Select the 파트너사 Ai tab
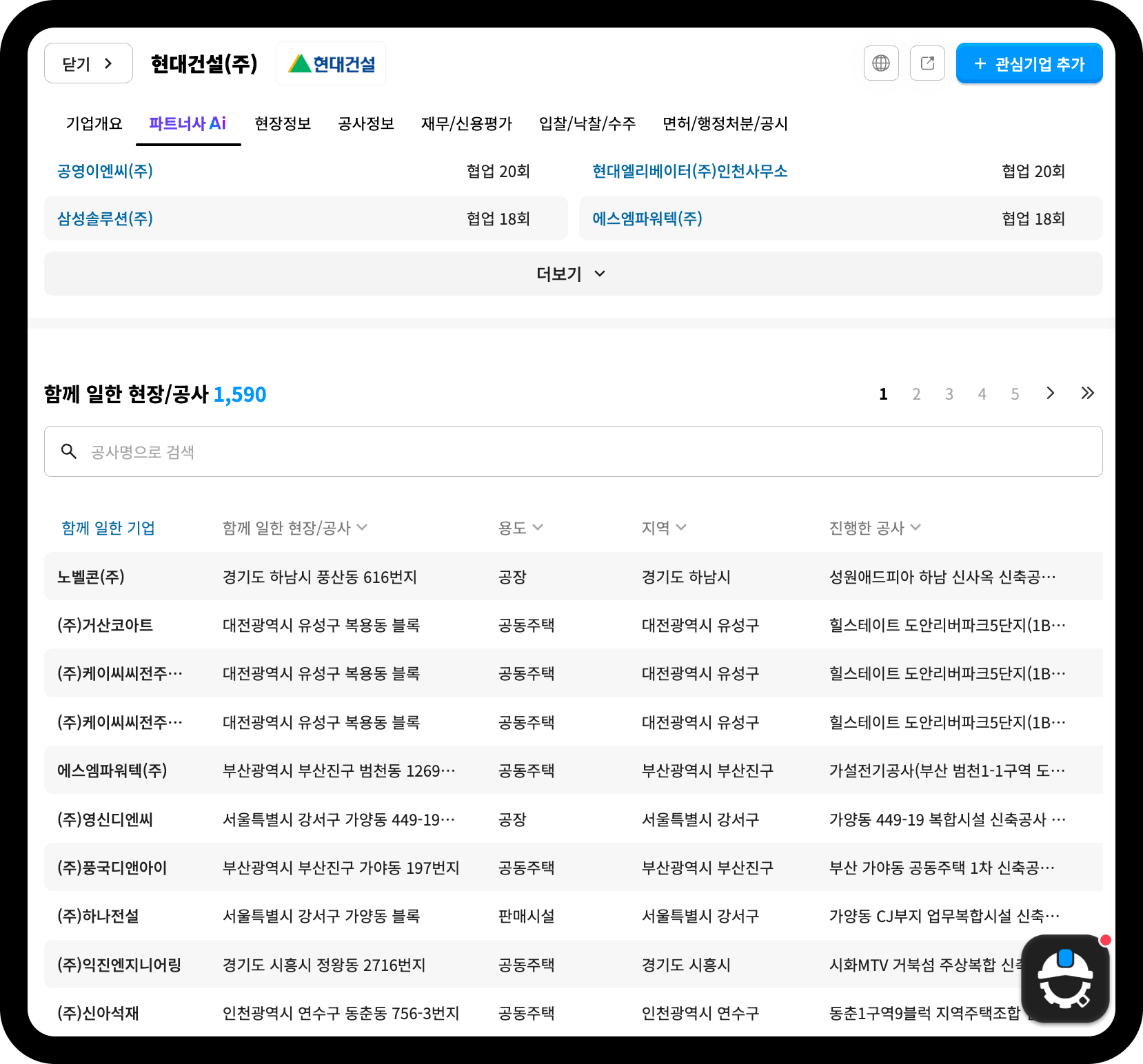The image size is (1143, 1064). [188, 123]
